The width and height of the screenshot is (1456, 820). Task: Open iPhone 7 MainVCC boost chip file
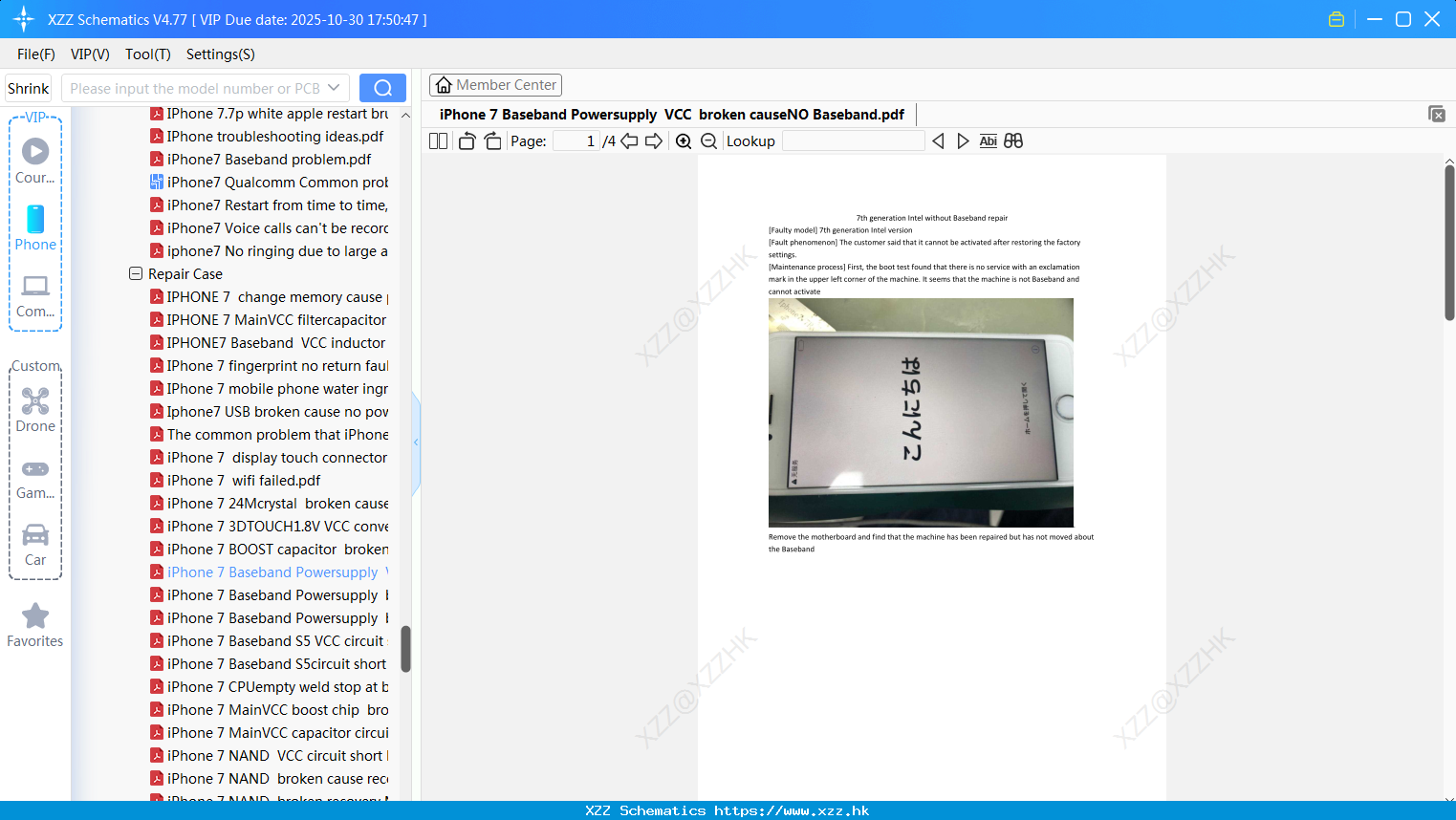pyautogui.click(x=270, y=710)
